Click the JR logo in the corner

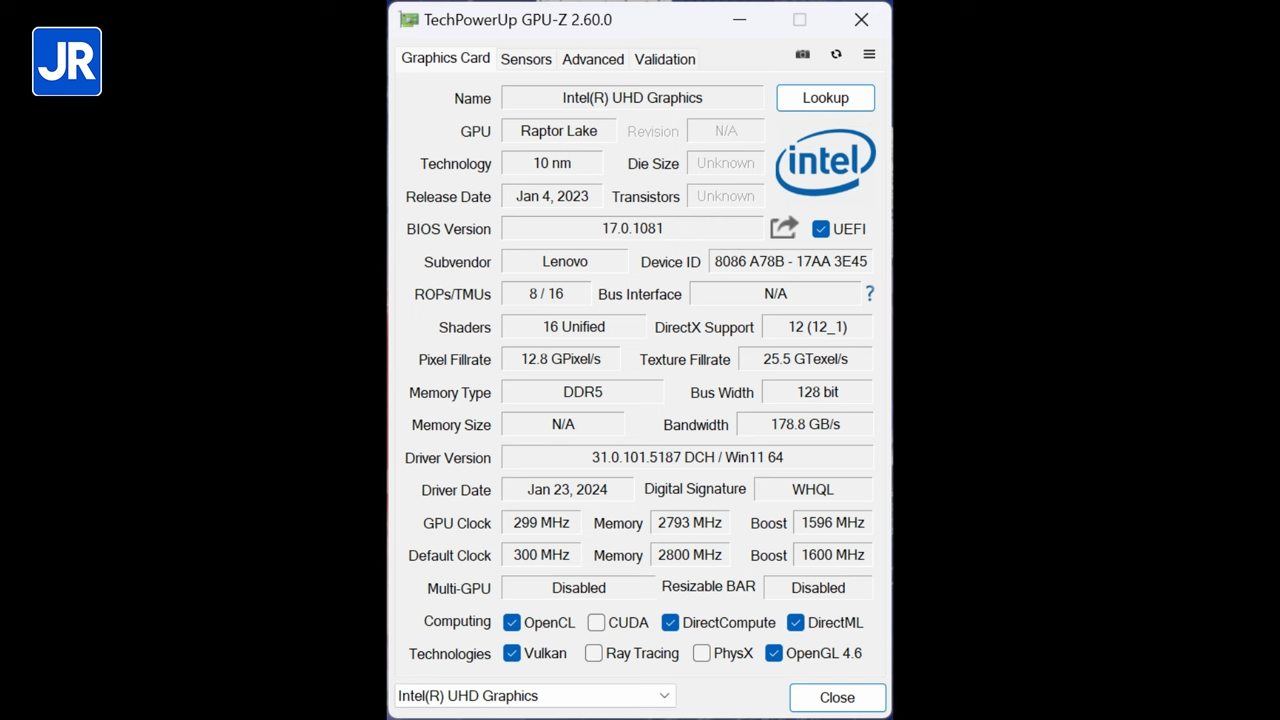tap(66, 61)
